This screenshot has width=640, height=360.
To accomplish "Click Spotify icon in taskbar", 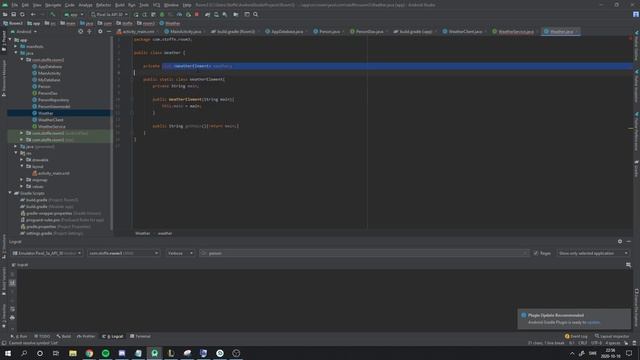I will click(x=106, y=353).
